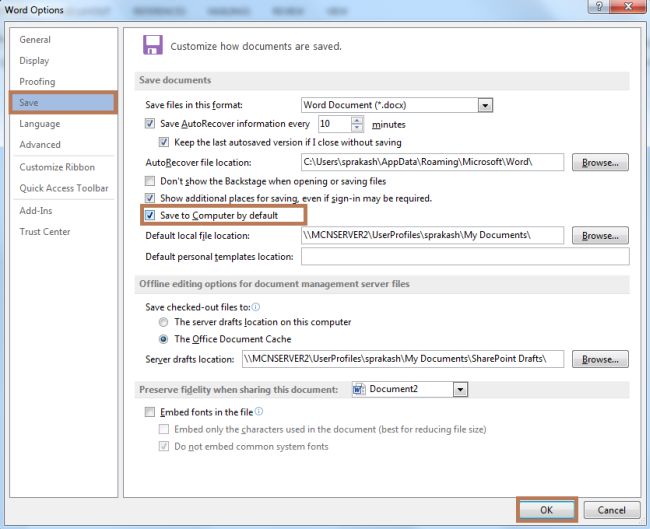Image resolution: width=650 pixels, height=529 pixels.
Task: Uncheck Save to Computer by default
Action: 150,215
